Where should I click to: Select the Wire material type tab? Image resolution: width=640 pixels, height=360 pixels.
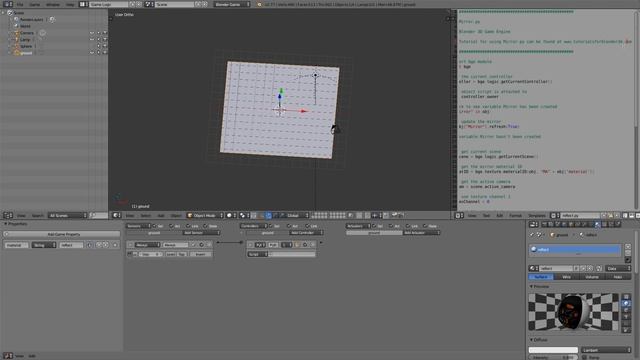pos(567,277)
